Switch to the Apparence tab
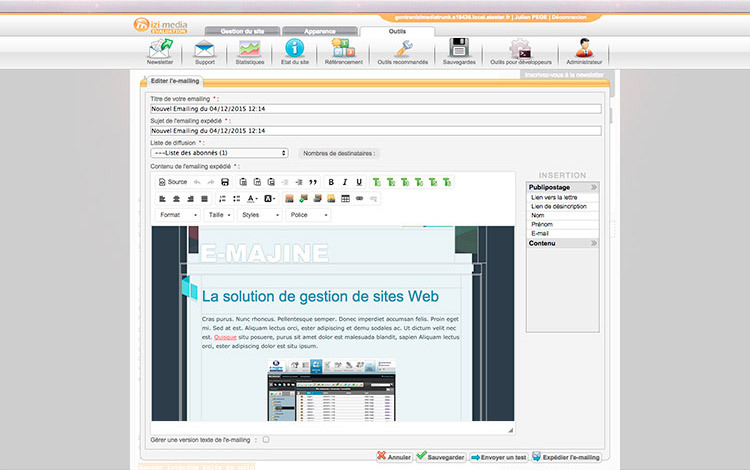750x470 pixels. [x=318, y=32]
